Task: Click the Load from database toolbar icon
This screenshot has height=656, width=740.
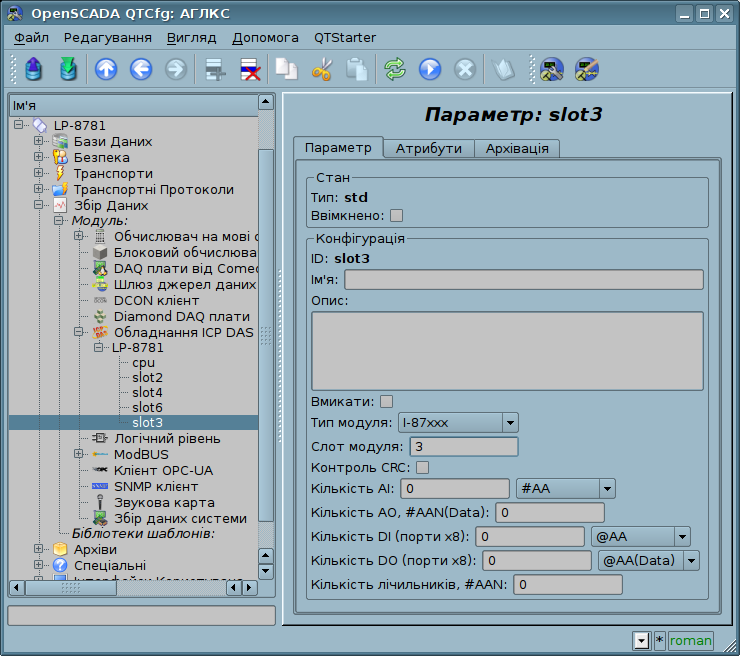Action: 35,69
